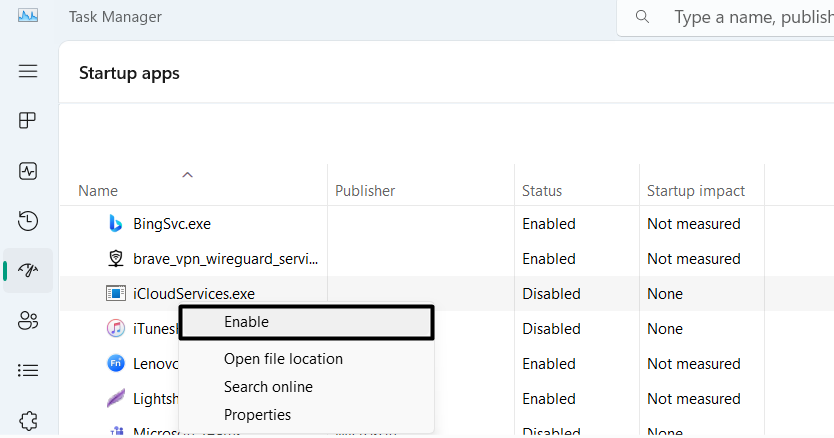
Task: Open the Performance page icon
Action: (x=28, y=171)
